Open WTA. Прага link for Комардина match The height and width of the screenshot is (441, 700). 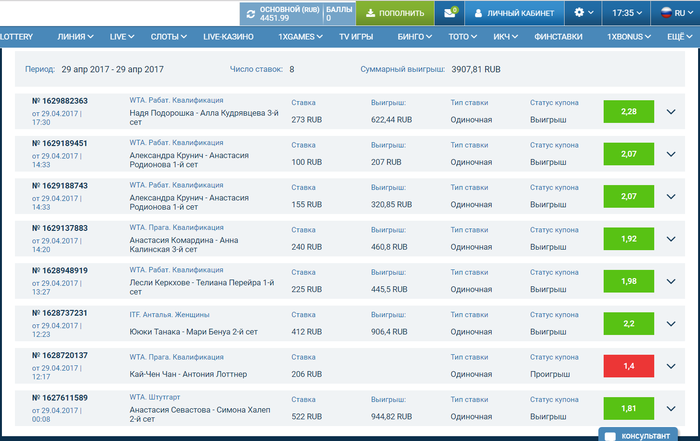click(x=176, y=228)
